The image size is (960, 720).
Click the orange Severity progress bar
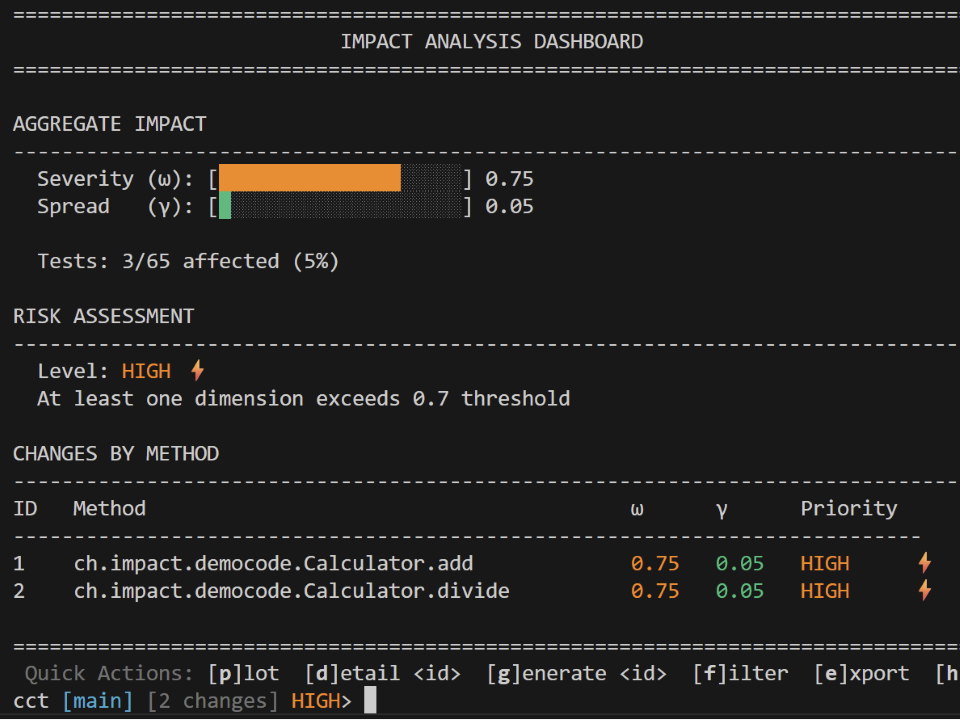click(310, 178)
